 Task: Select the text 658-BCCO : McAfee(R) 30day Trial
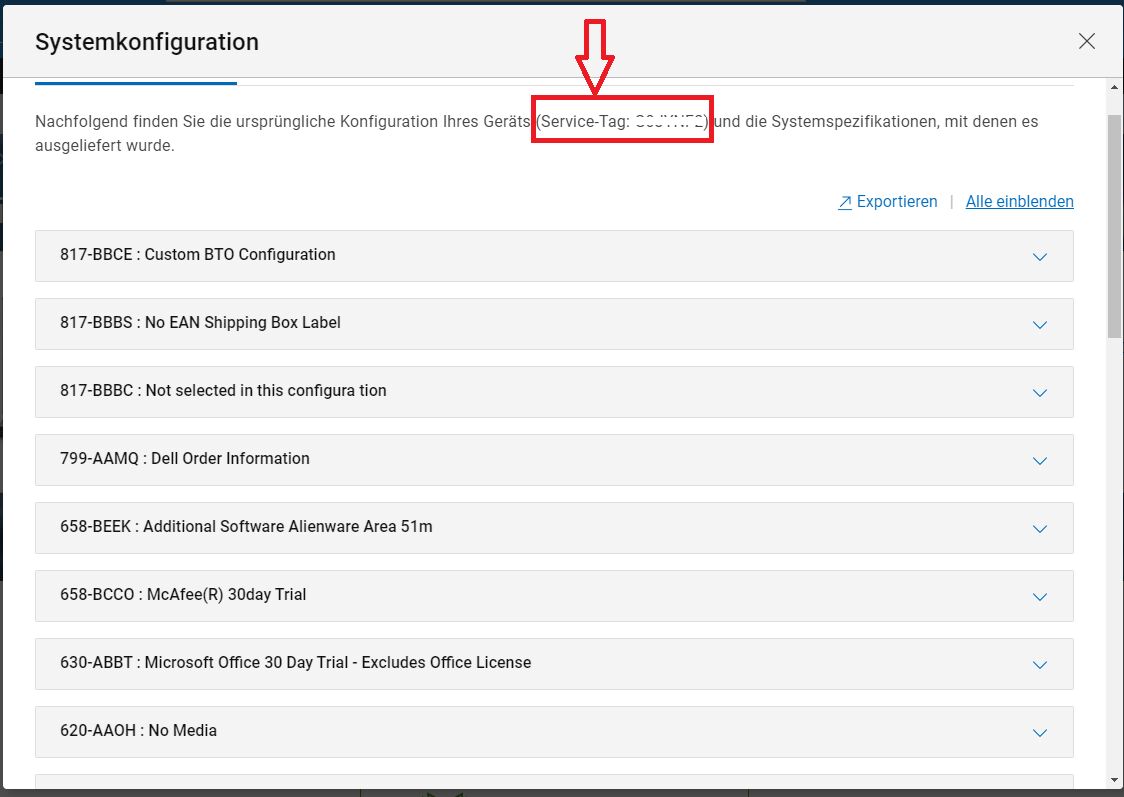[183, 595]
